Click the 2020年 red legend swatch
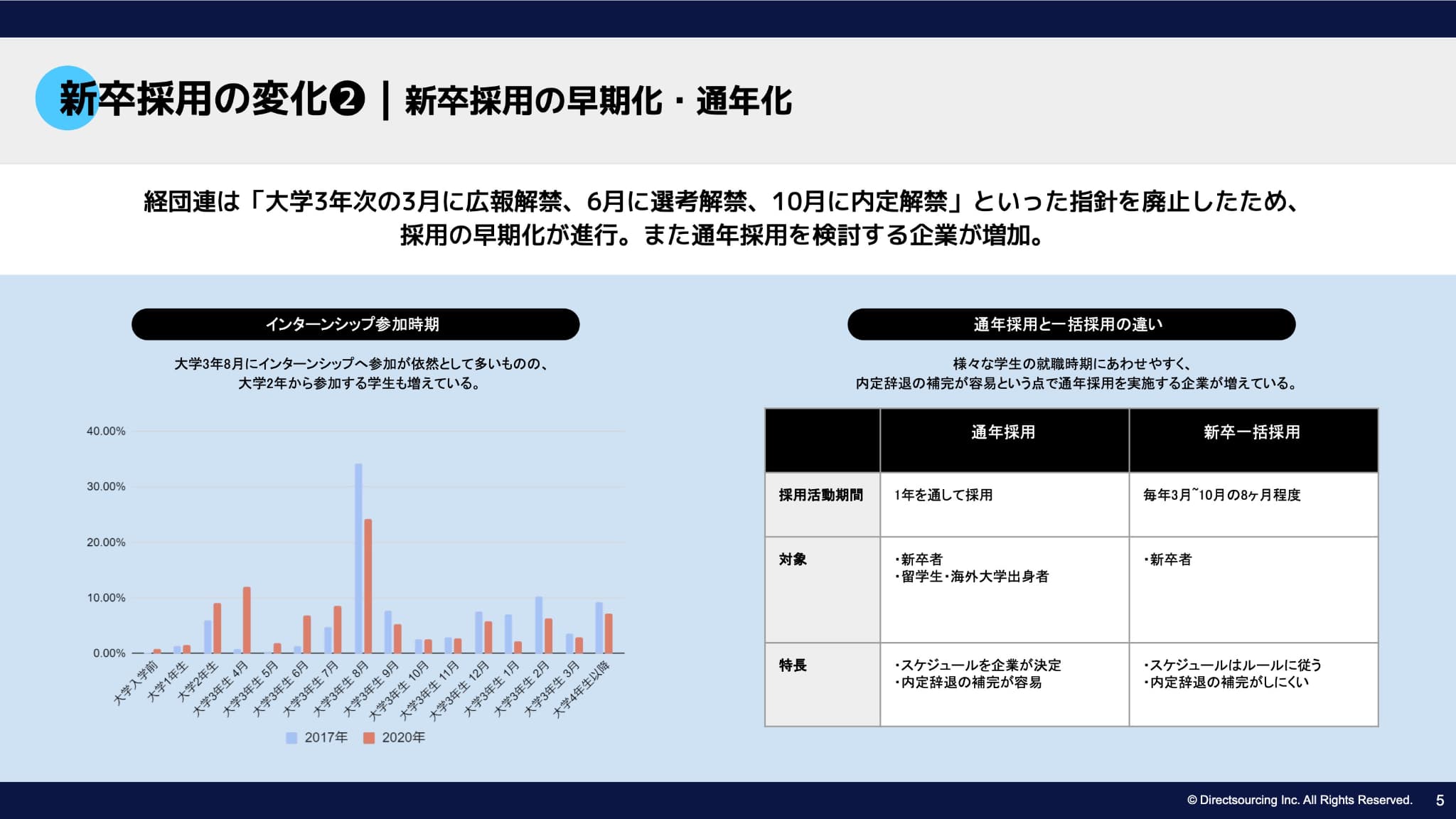 tap(369, 738)
